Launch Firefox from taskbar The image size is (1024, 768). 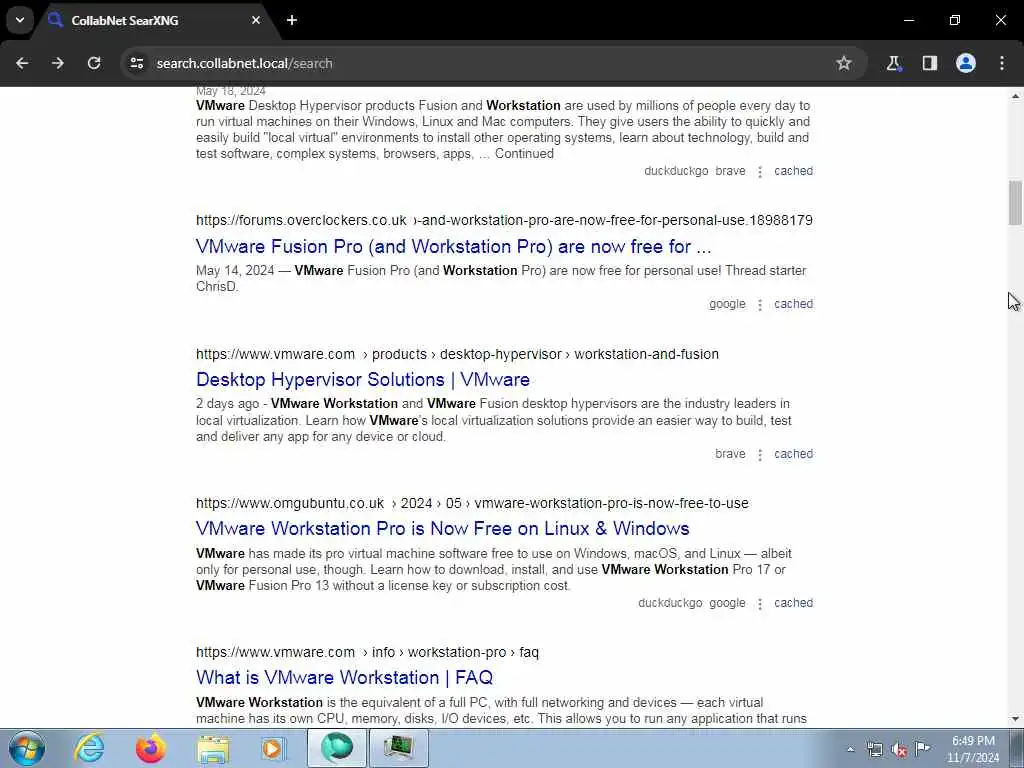click(x=151, y=748)
